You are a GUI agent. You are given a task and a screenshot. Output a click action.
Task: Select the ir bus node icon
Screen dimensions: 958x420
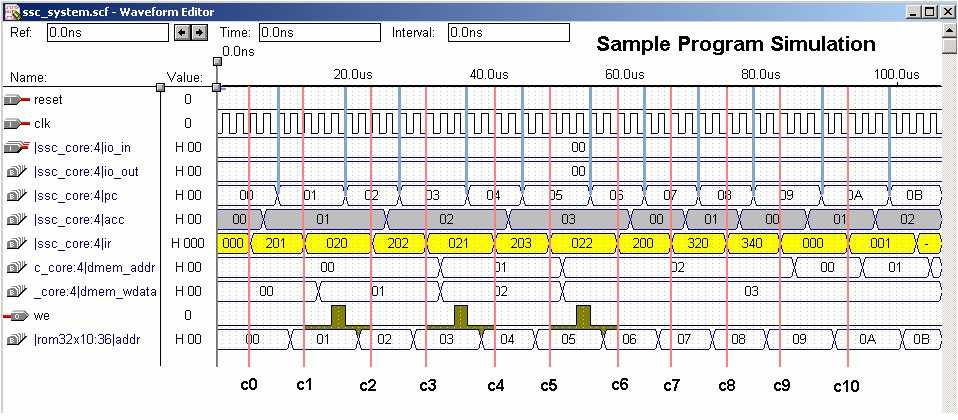point(17,244)
